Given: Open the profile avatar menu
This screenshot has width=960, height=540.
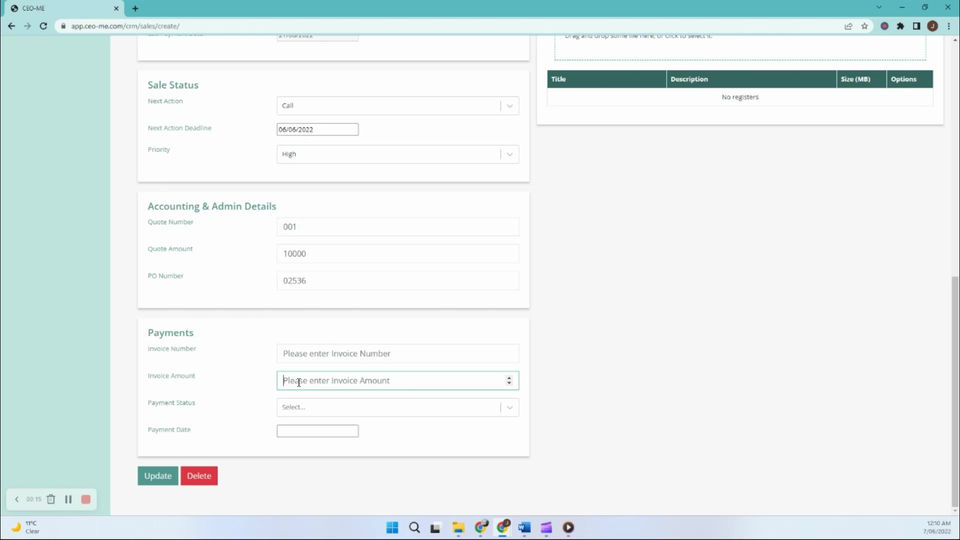Looking at the screenshot, I should [932, 26].
